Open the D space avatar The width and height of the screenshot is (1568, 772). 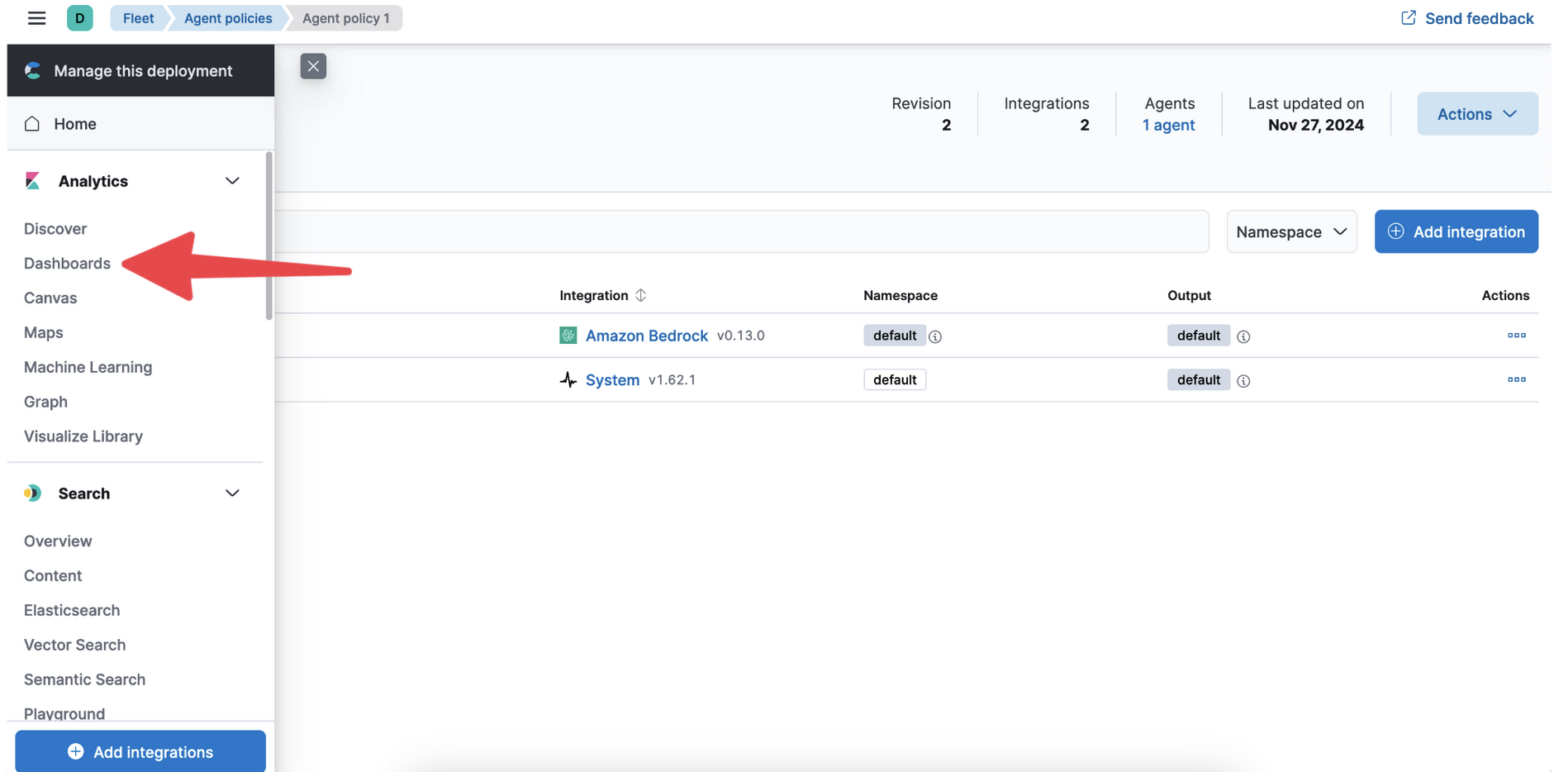pyautogui.click(x=80, y=18)
